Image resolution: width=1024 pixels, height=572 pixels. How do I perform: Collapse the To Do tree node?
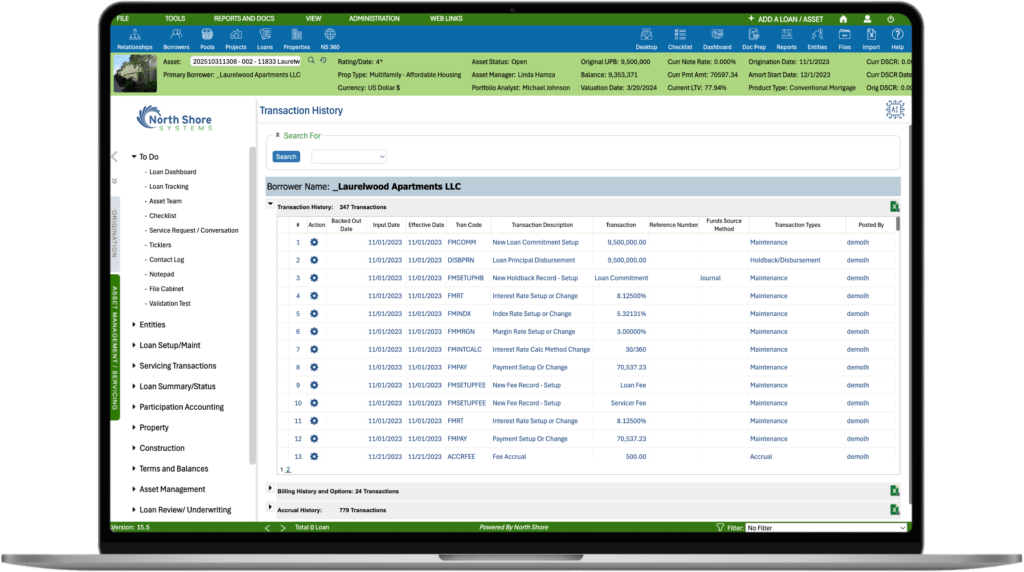point(134,157)
